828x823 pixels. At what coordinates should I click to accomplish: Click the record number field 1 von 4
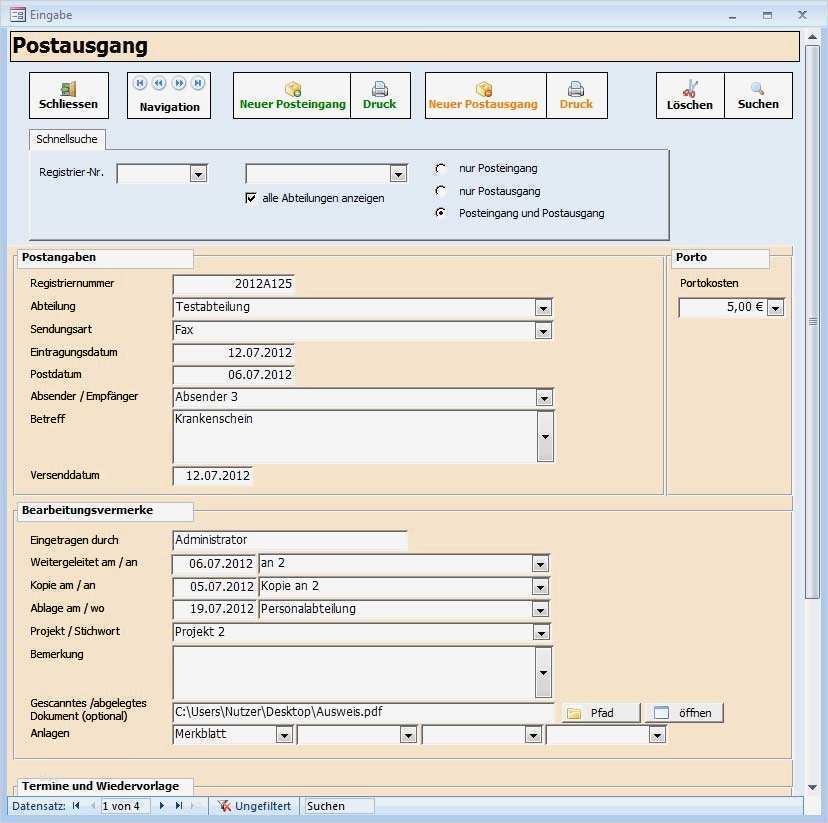125,806
